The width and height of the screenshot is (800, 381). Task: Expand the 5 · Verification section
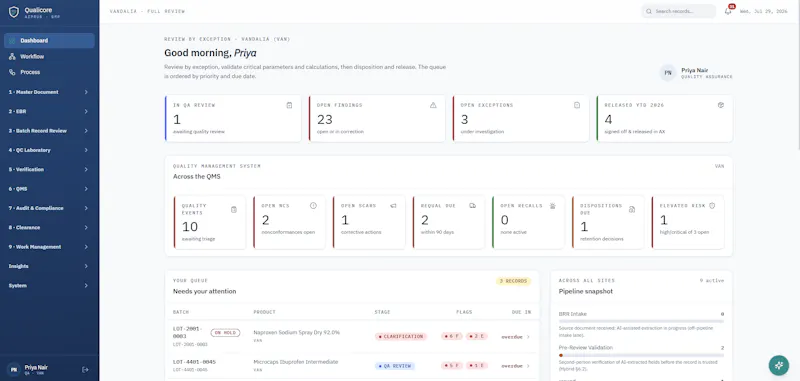pyautogui.click(x=49, y=169)
